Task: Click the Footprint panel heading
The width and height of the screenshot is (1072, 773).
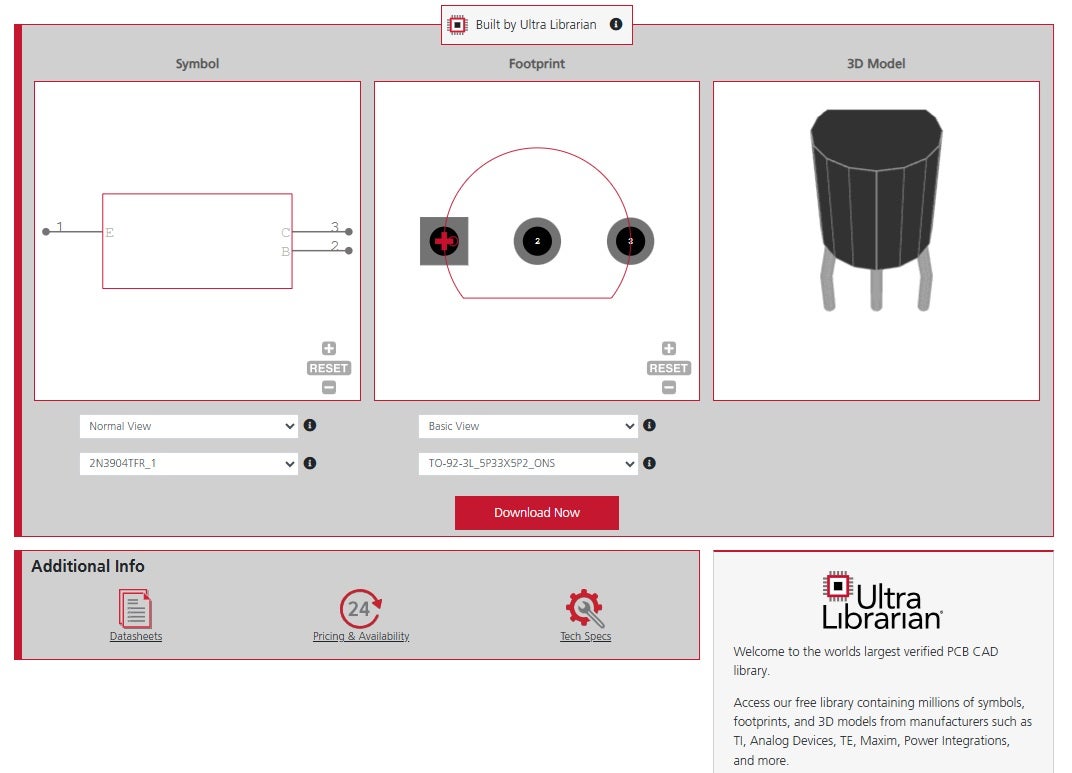Action: click(537, 64)
